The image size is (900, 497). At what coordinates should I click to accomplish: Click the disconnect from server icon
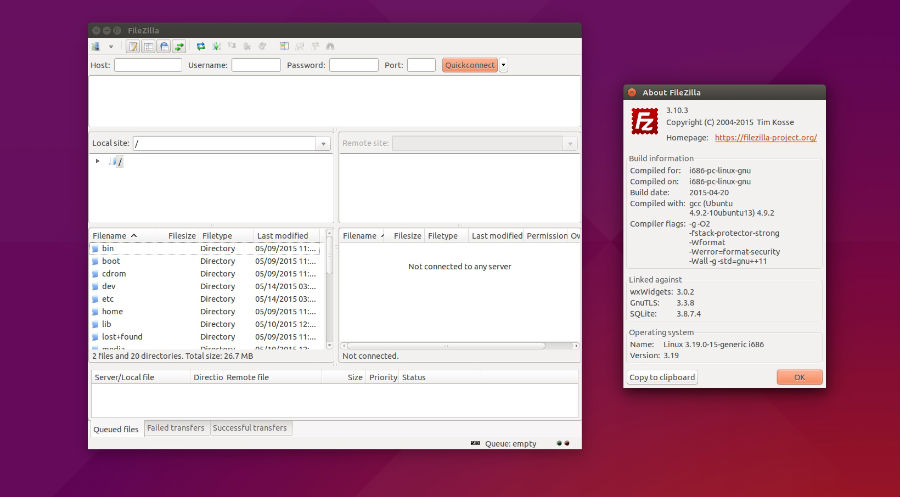coord(247,46)
